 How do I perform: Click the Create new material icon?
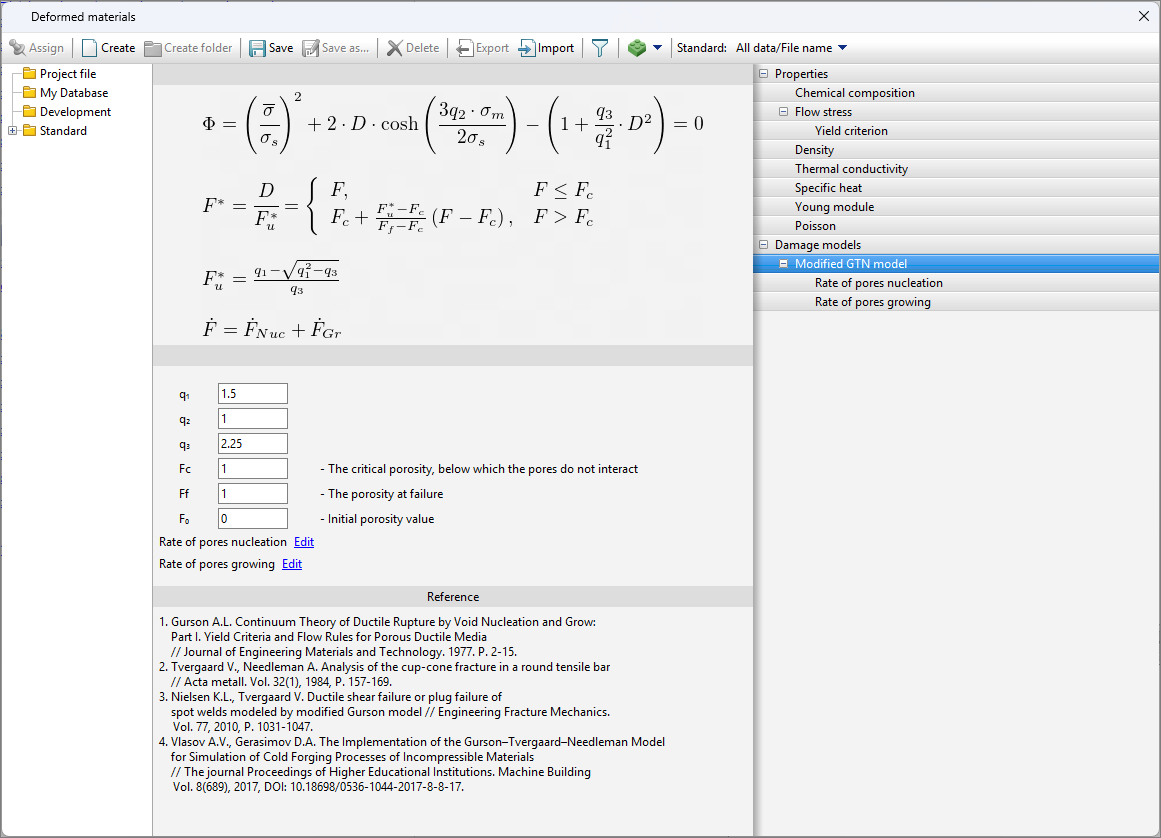90,48
